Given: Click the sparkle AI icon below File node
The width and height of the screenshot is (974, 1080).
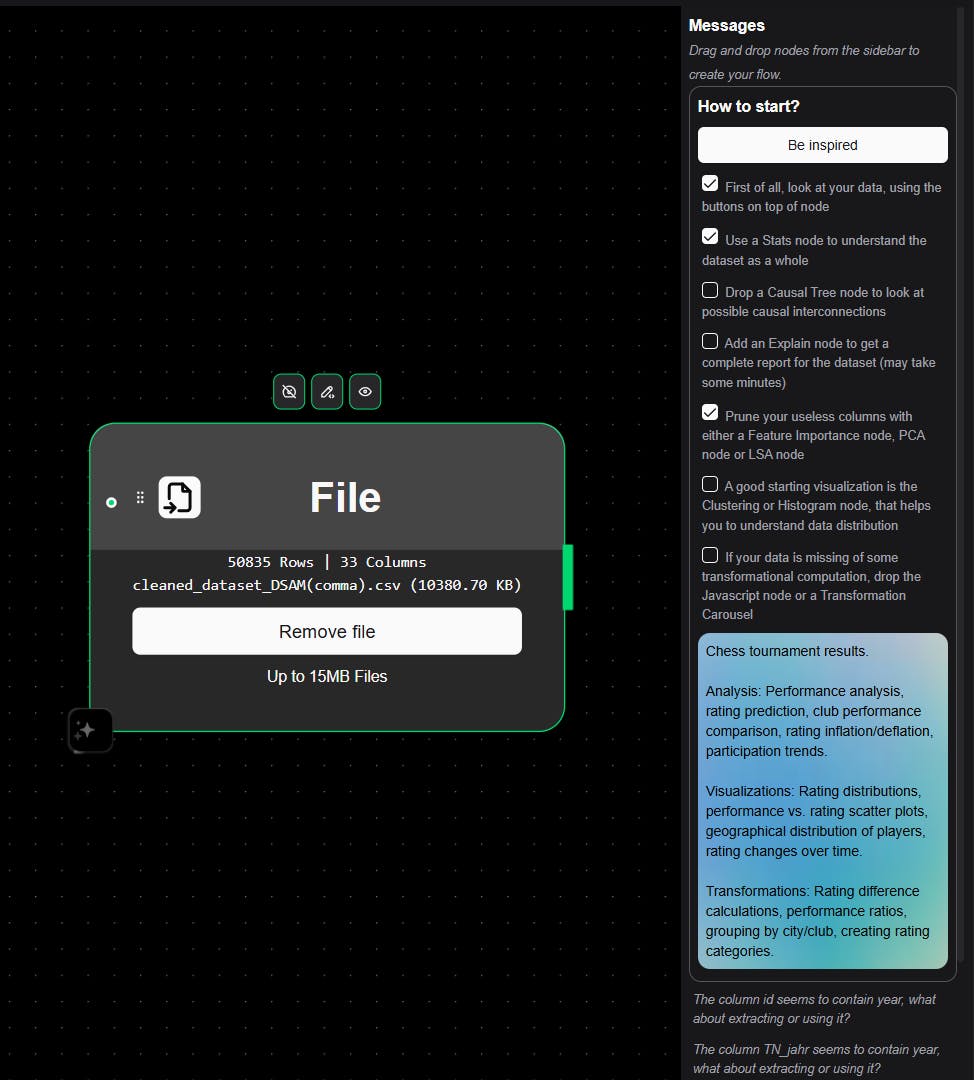Looking at the screenshot, I should coord(90,730).
